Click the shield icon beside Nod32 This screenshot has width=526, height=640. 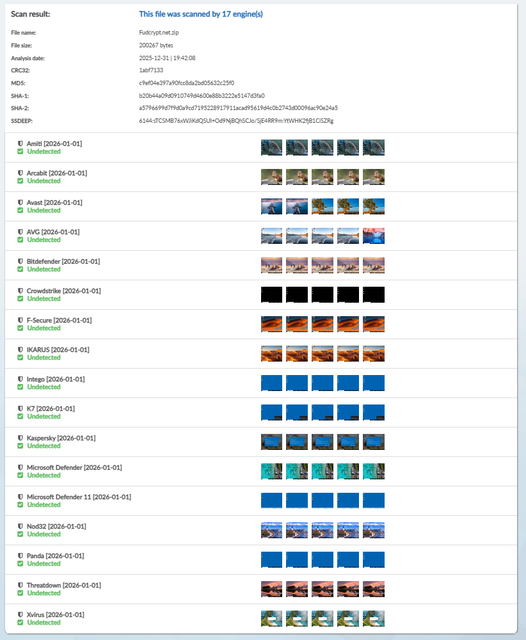pyautogui.click(x=20, y=526)
